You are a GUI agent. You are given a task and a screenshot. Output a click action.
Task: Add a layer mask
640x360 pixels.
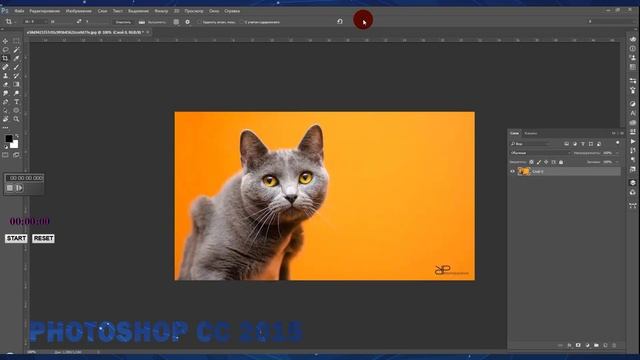578,345
